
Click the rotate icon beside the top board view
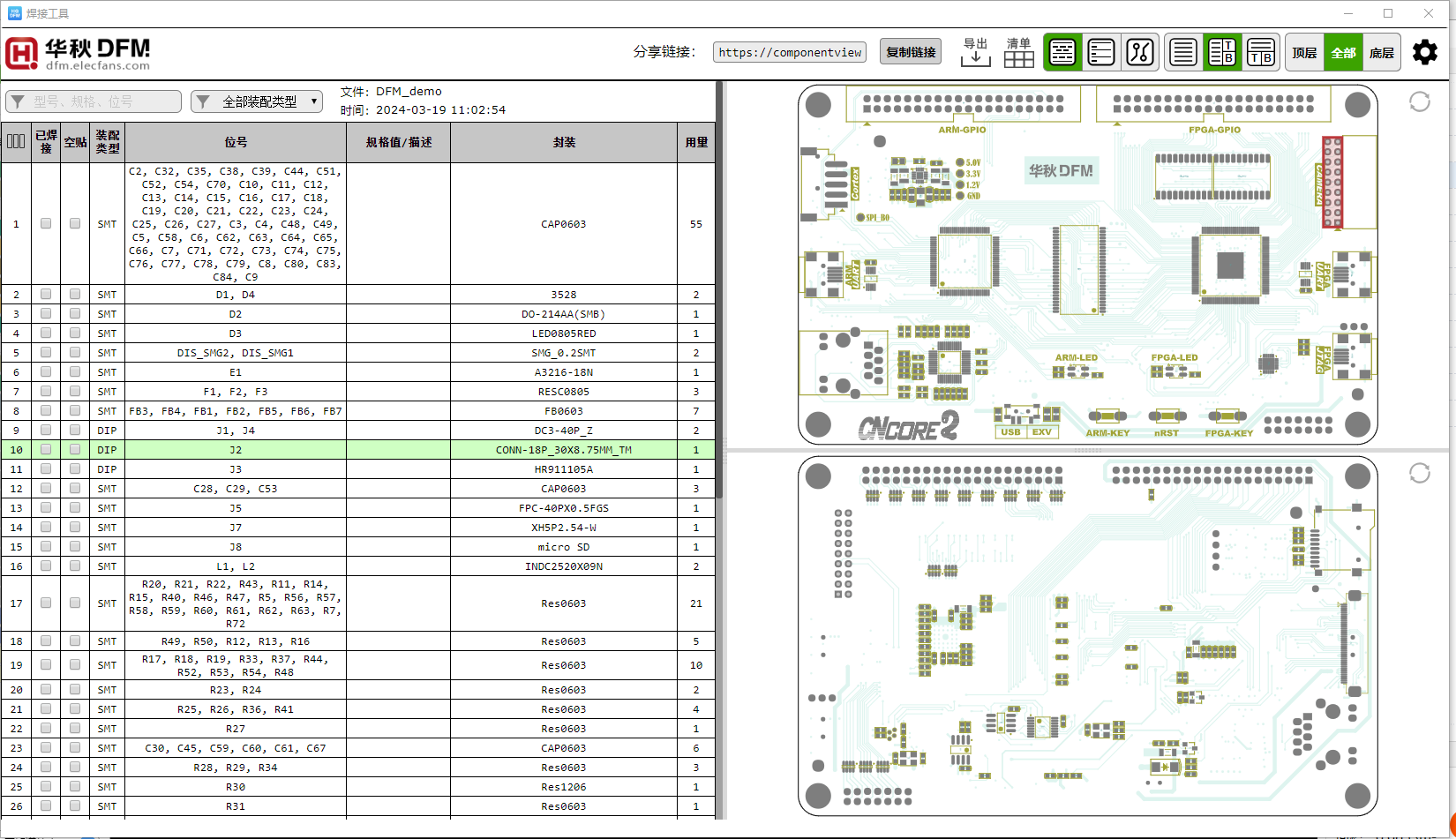1420,102
